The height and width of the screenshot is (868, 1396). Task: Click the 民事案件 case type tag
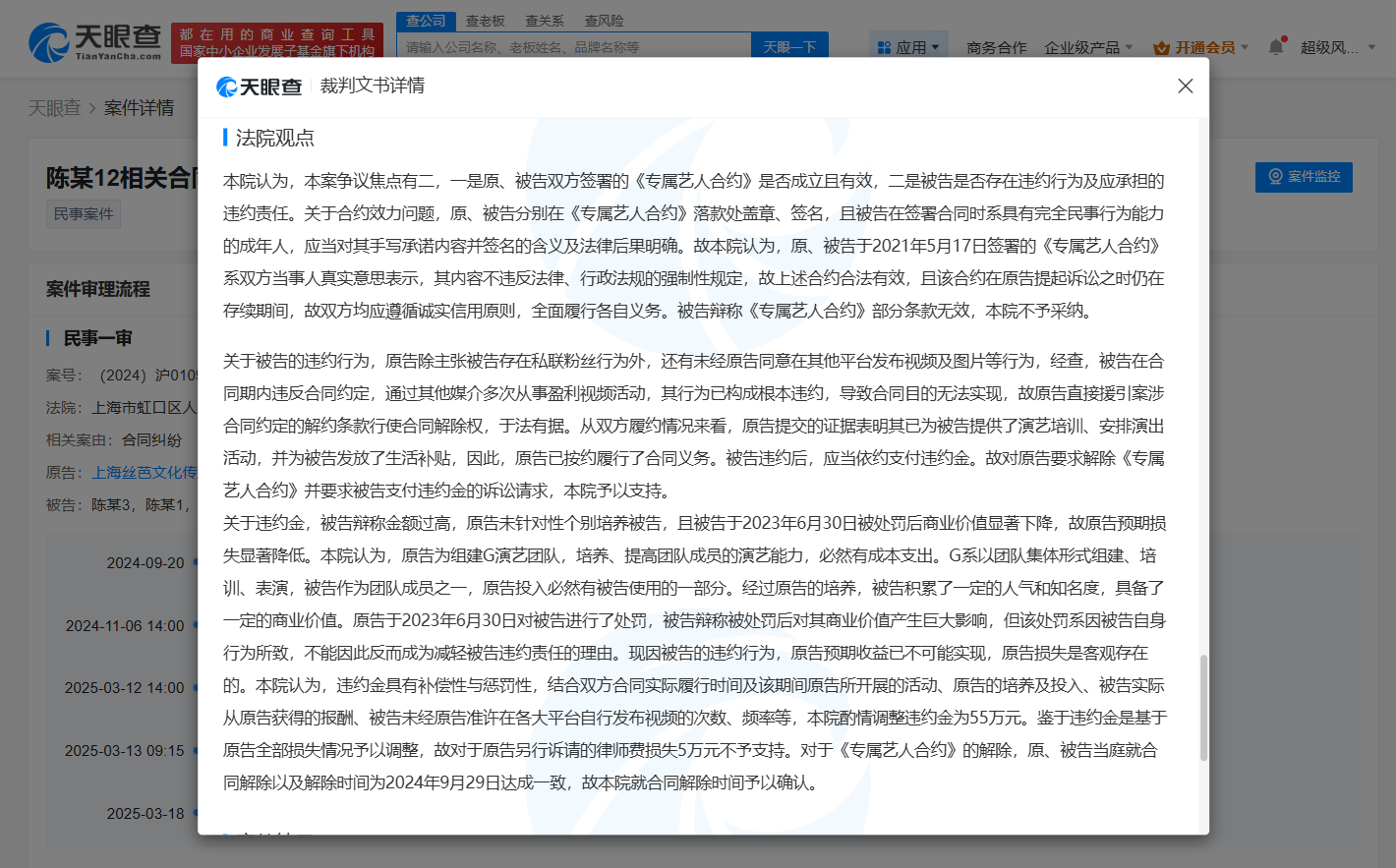coord(83,213)
